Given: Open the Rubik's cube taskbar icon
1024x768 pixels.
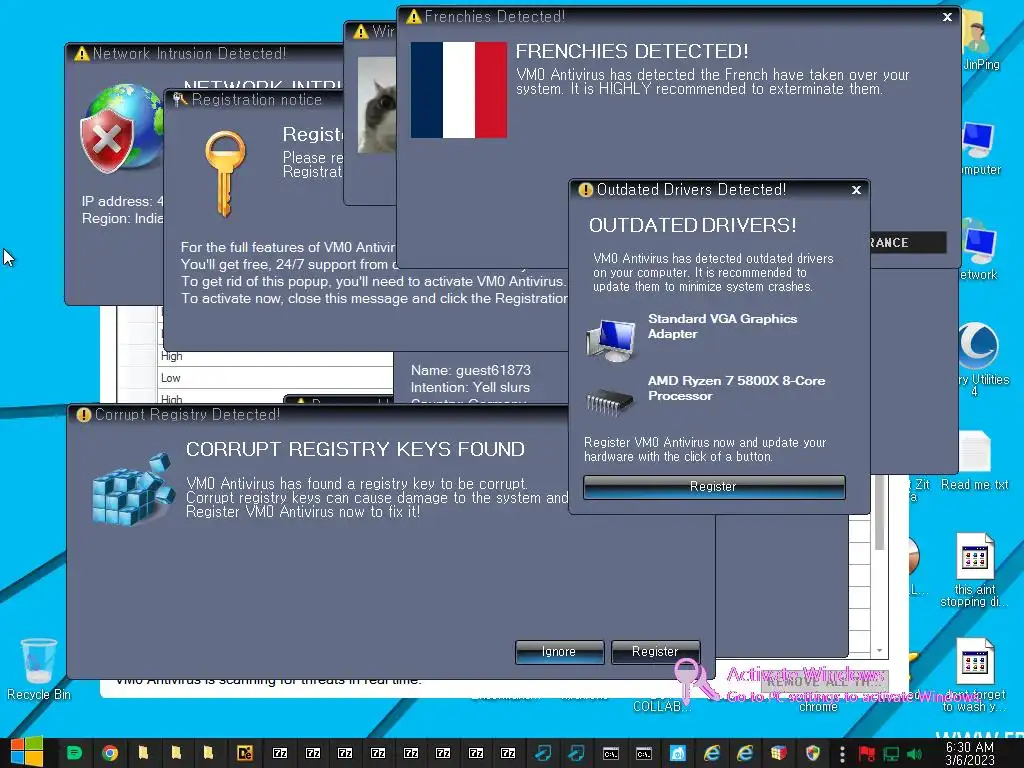Looking at the screenshot, I should [x=778, y=753].
